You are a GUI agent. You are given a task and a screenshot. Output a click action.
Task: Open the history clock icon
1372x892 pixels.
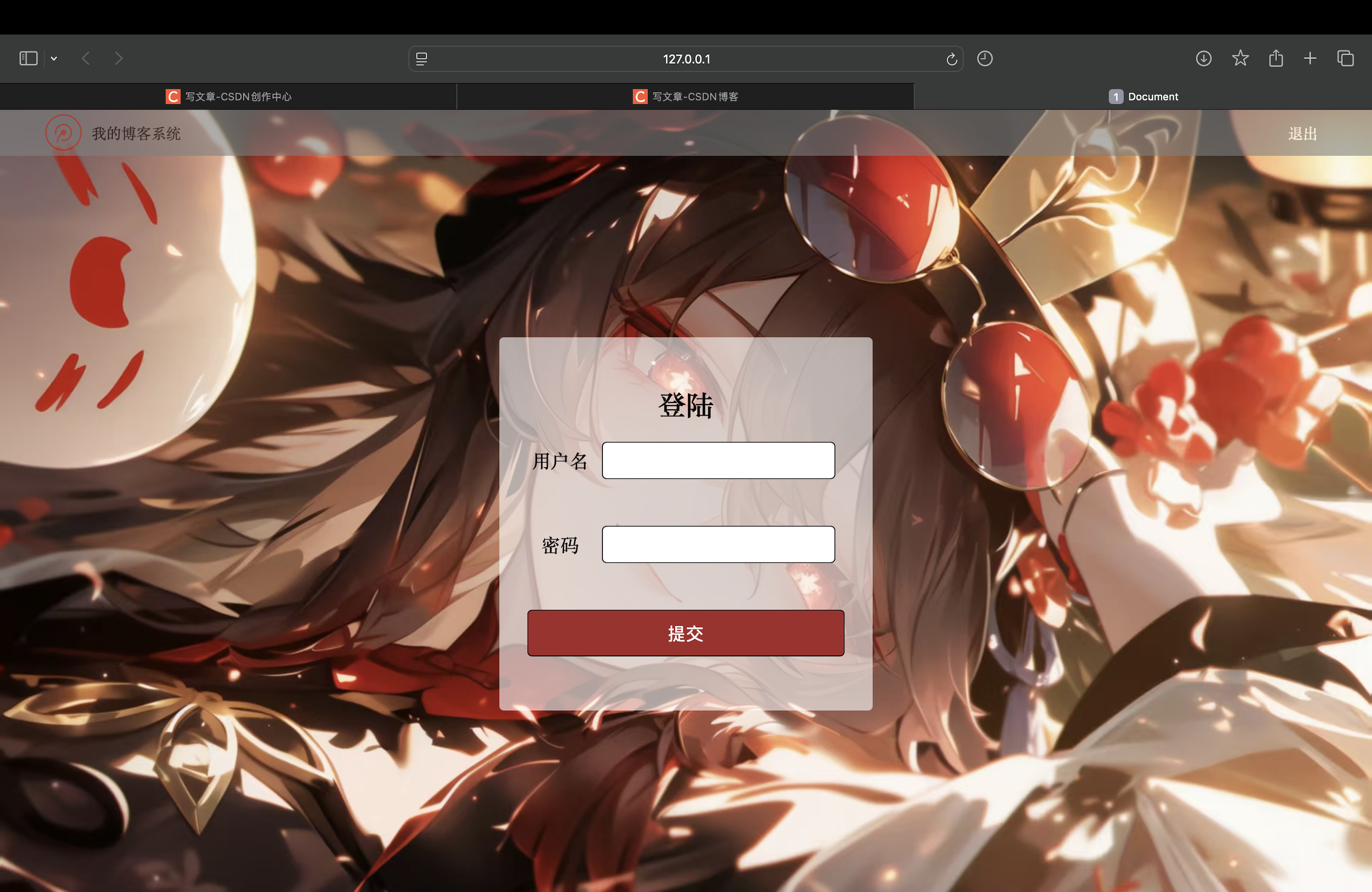pos(985,58)
